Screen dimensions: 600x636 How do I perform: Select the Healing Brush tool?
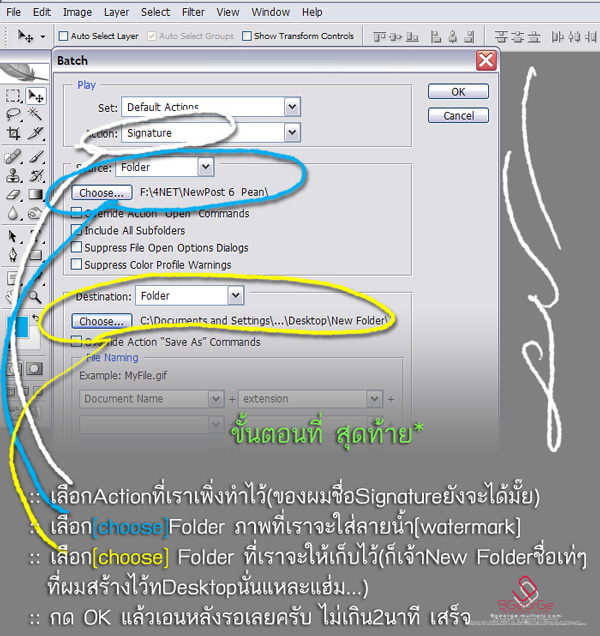[x=13, y=157]
